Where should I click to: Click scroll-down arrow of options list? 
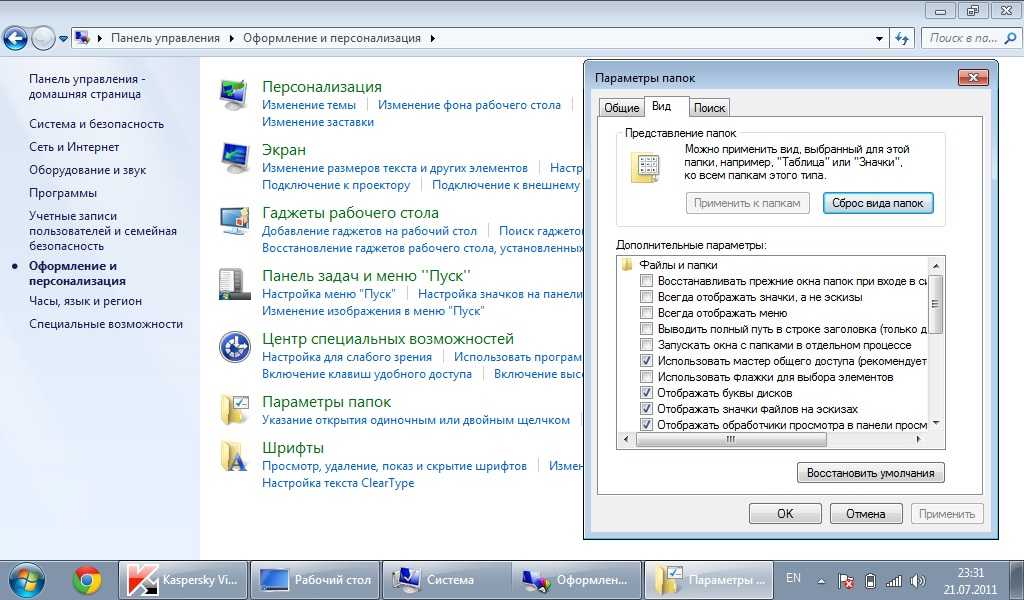[936, 424]
